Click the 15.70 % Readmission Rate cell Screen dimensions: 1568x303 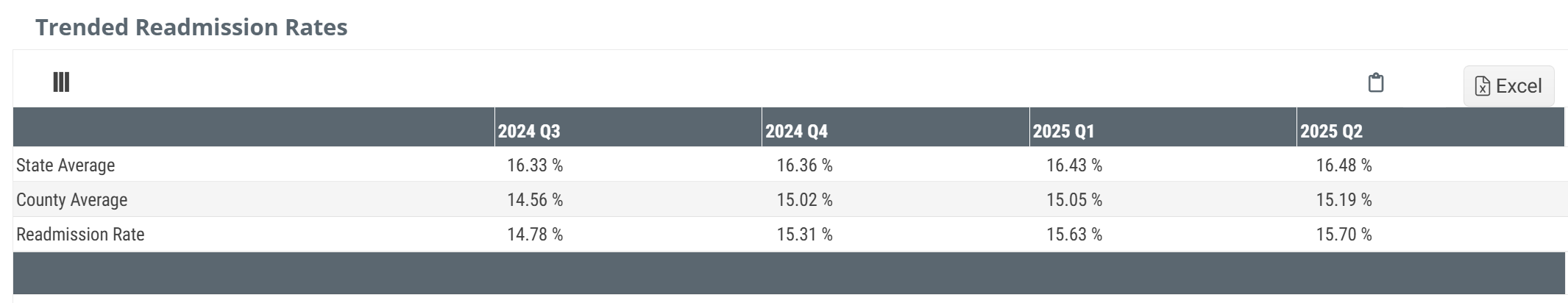point(1344,235)
